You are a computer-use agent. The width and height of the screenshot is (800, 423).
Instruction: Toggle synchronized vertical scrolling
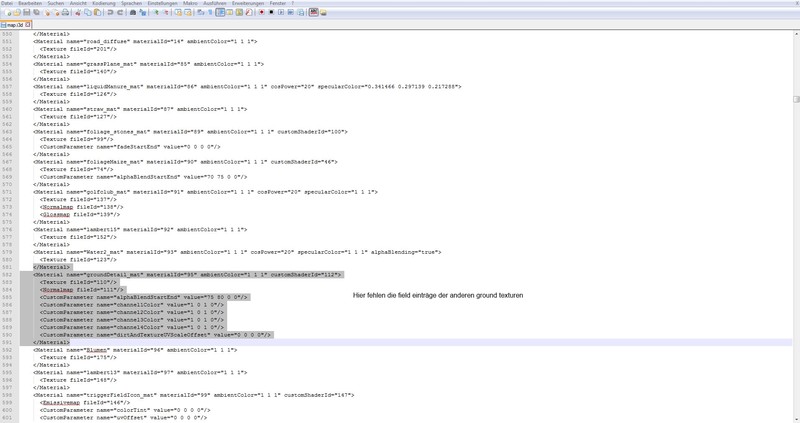click(x=178, y=12)
